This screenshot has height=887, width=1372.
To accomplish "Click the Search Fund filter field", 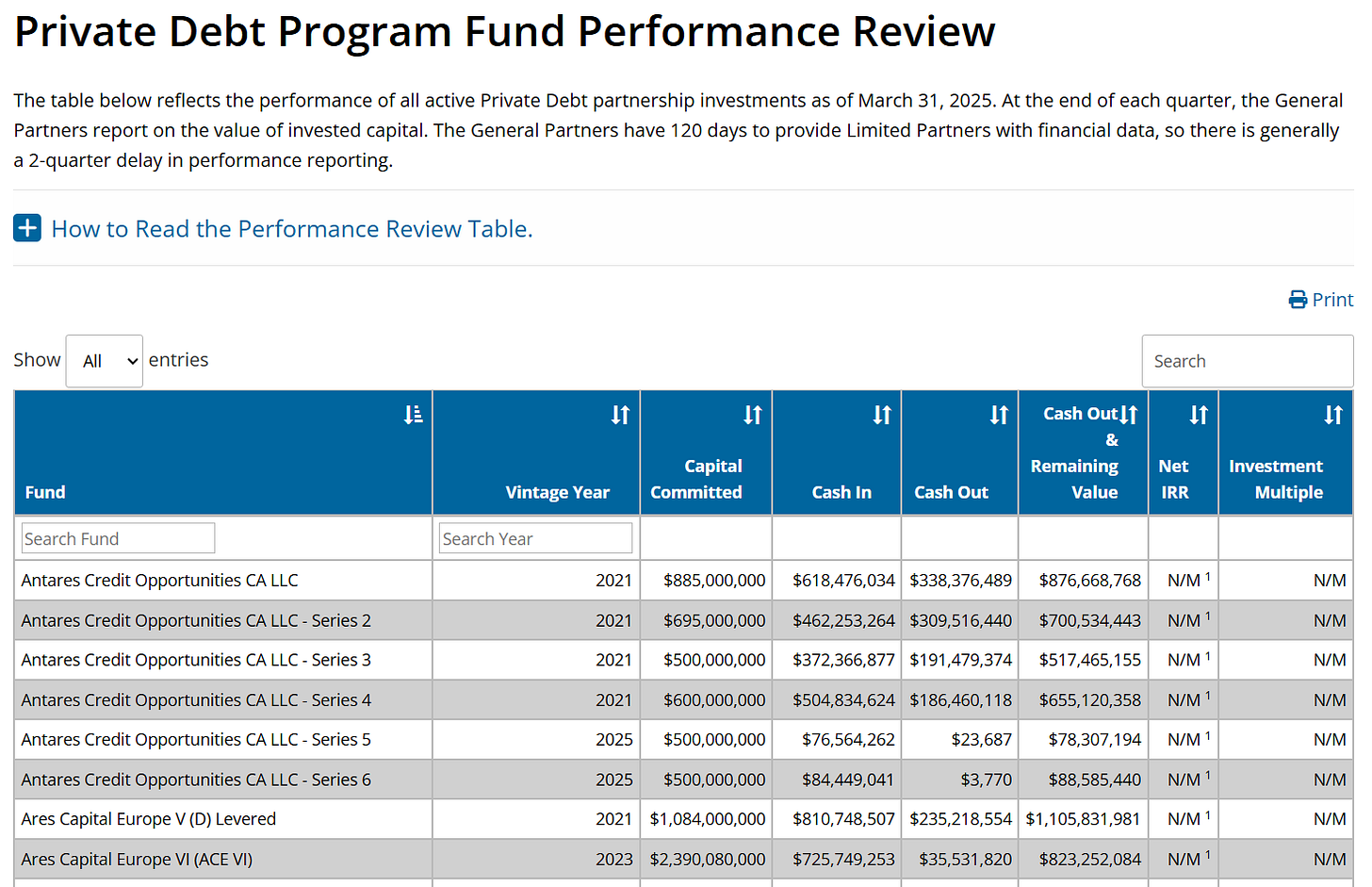I will coord(118,538).
